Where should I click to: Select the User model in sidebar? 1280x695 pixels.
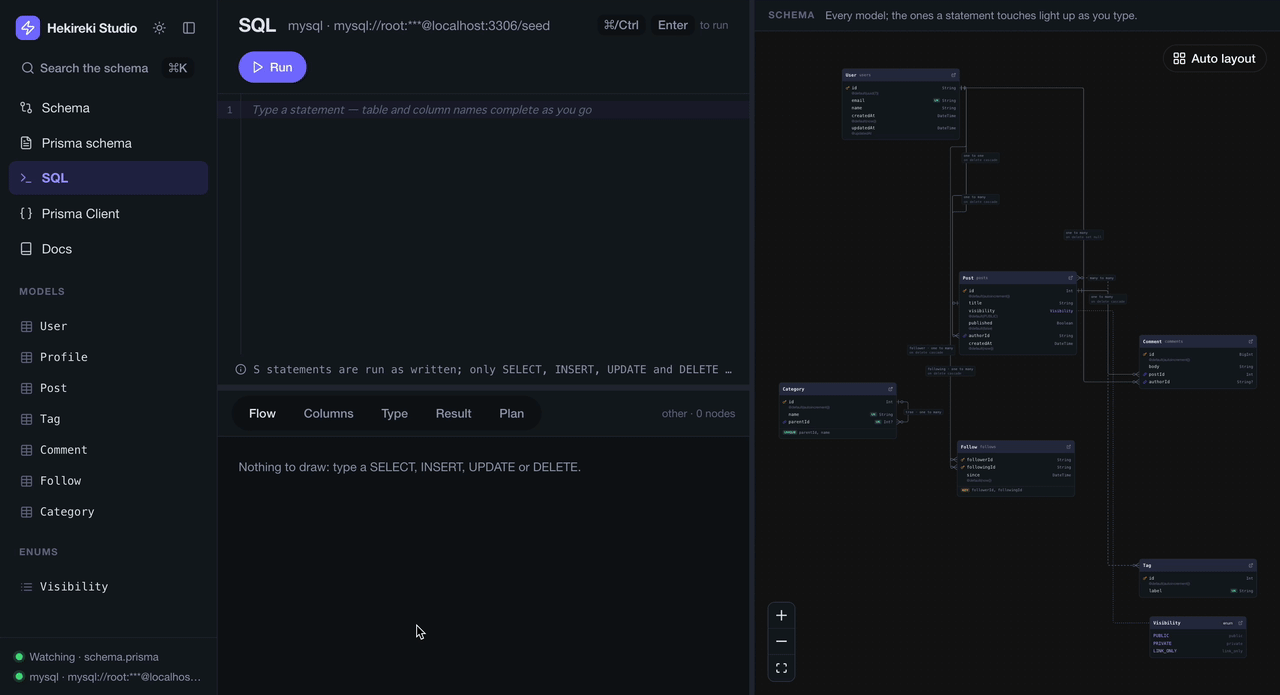[108, 326]
